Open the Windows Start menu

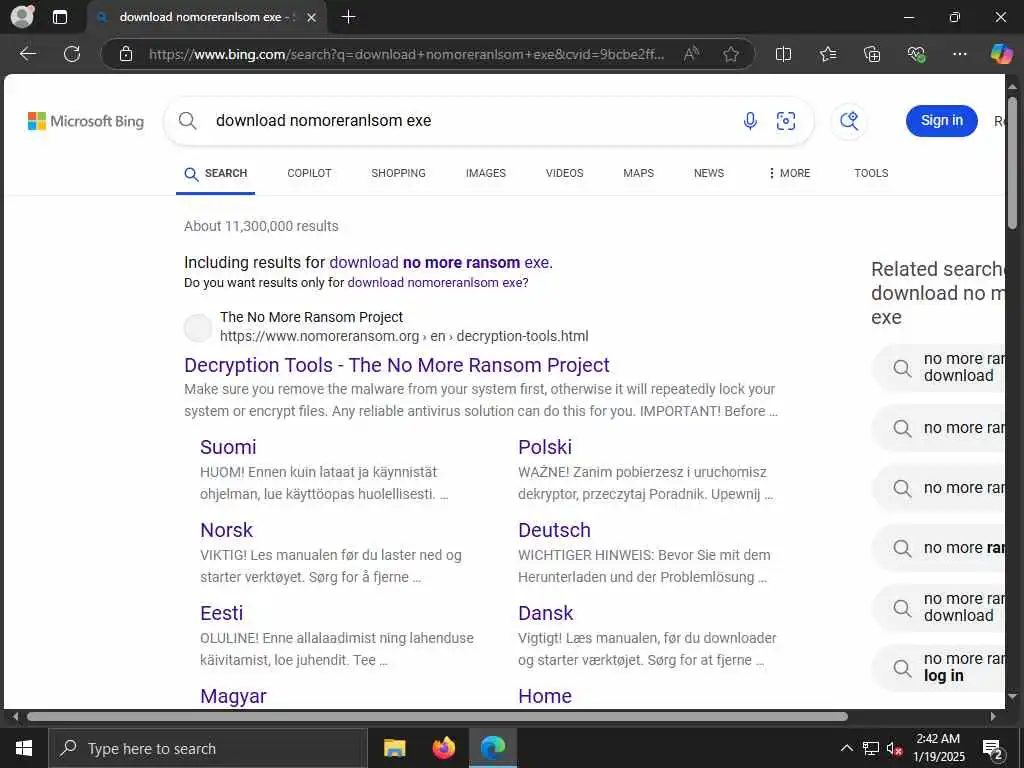pos(24,748)
